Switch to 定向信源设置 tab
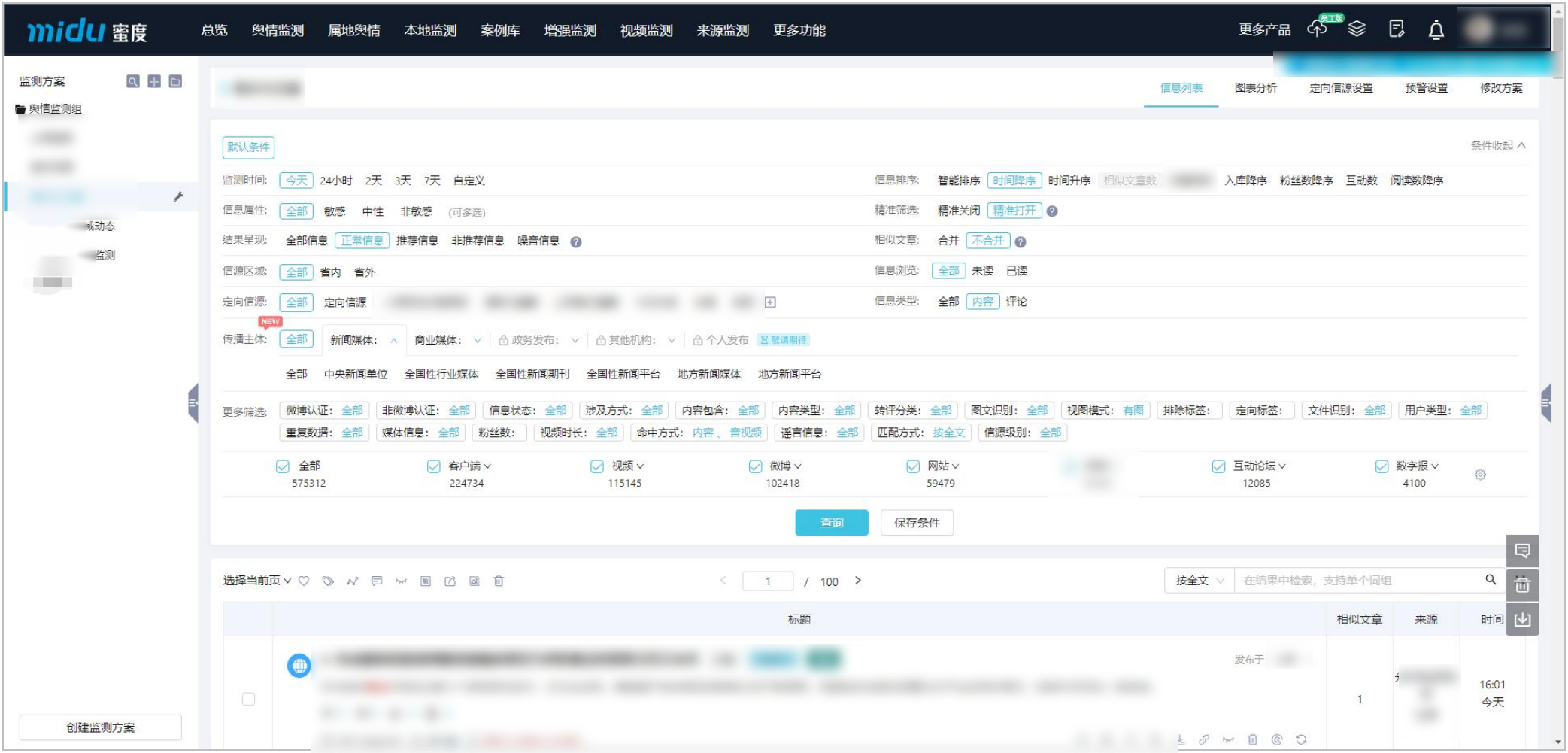The width and height of the screenshot is (1568, 753). tap(1341, 88)
